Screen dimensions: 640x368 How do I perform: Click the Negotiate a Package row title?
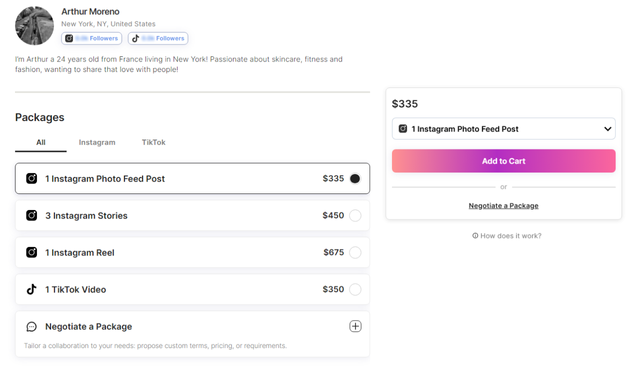(89, 326)
